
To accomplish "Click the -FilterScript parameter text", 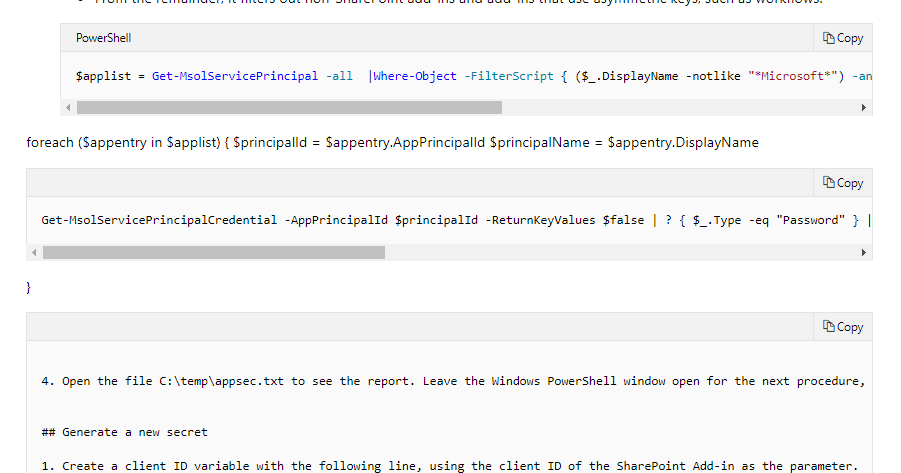I will [509, 76].
